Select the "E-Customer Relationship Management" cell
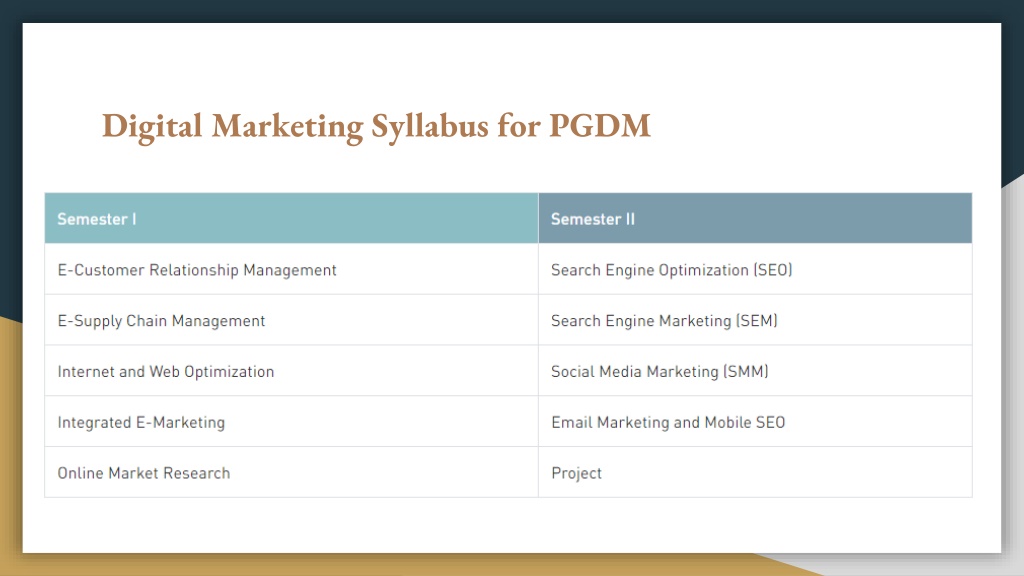Viewport: 1024px width, 576px height. tap(291, 269)
